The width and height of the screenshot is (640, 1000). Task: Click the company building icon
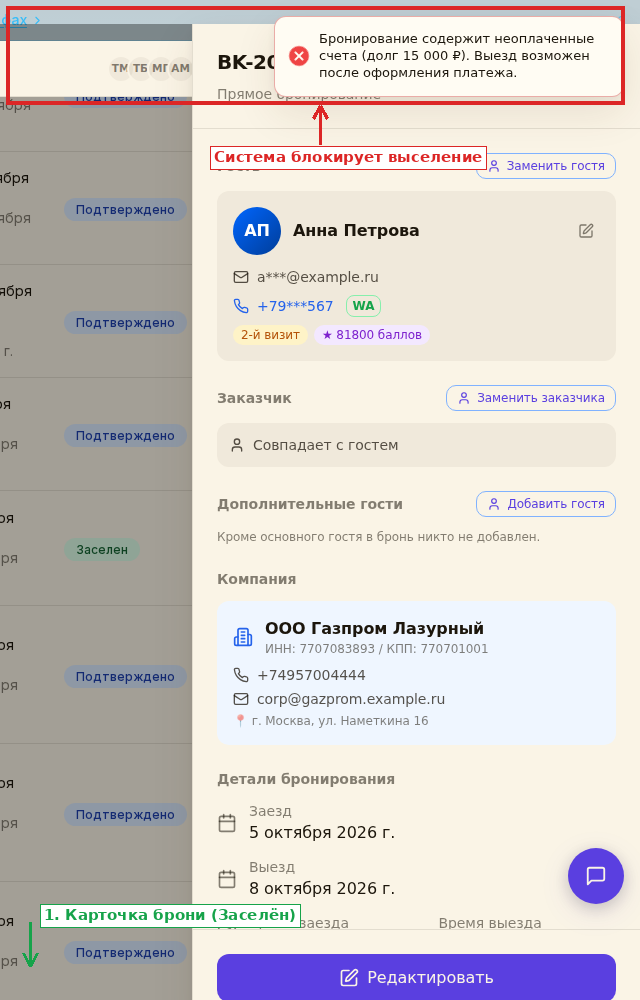pyautogui.click(x=243, y=637)
